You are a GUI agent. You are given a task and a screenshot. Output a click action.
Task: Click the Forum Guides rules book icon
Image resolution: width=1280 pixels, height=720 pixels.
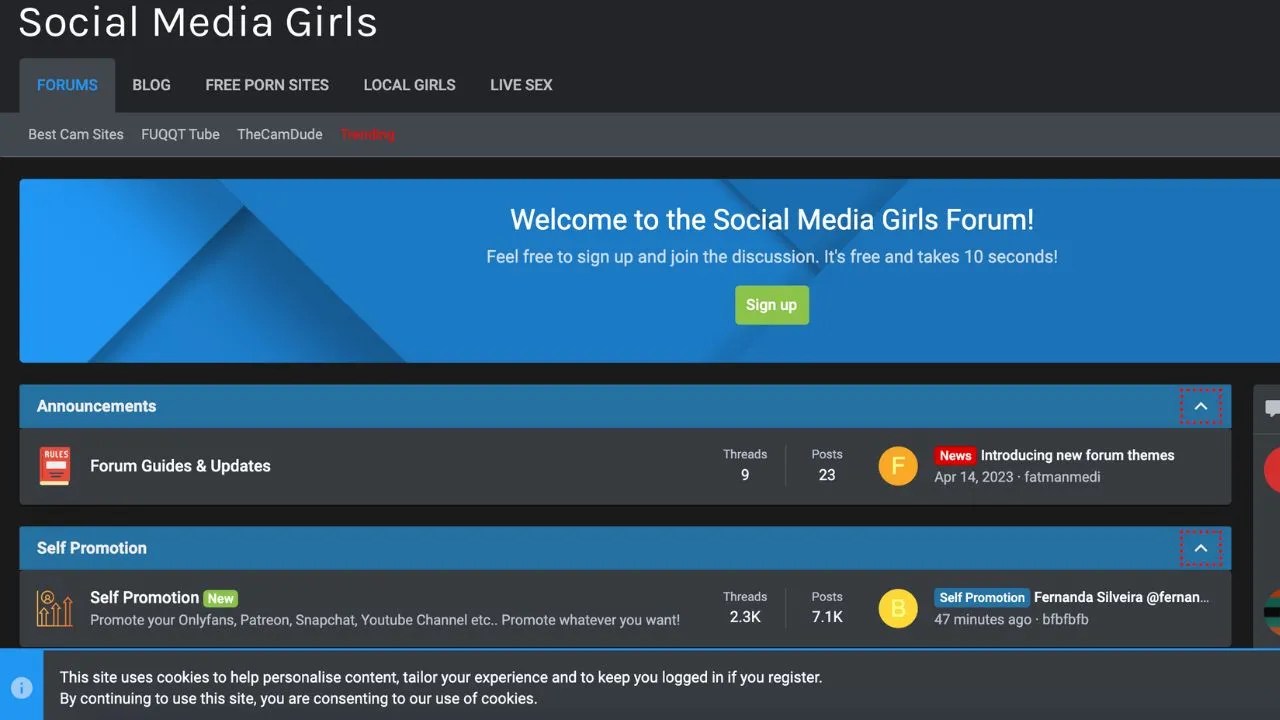[x=54, y=465]
